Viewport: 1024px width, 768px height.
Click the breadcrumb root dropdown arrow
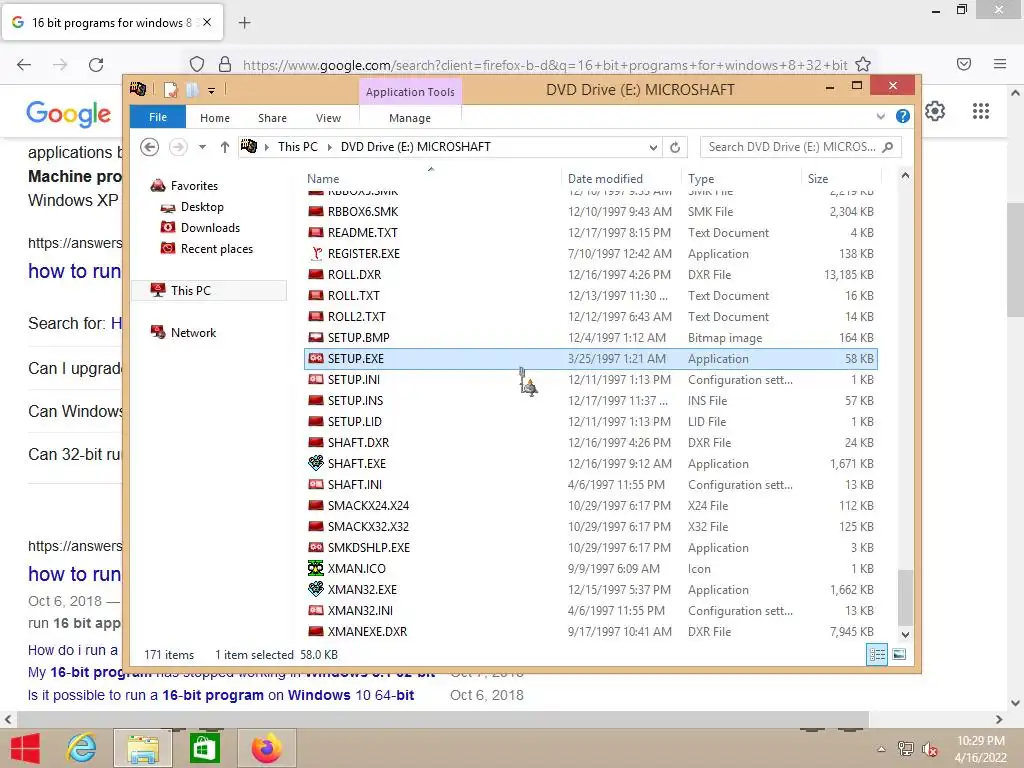click(266, 147)
